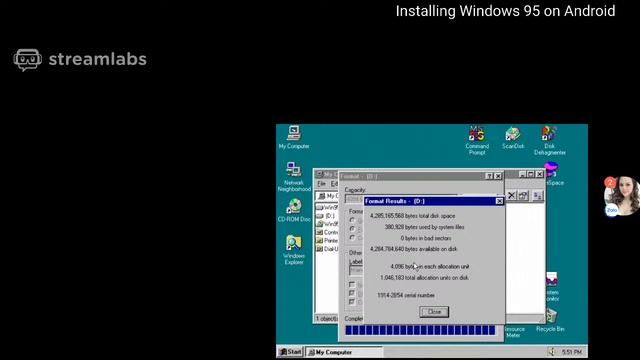Switch icon view using the rightmost toolbar icon
The width and height of the screenshot is (640, 360).
(538, 196)
